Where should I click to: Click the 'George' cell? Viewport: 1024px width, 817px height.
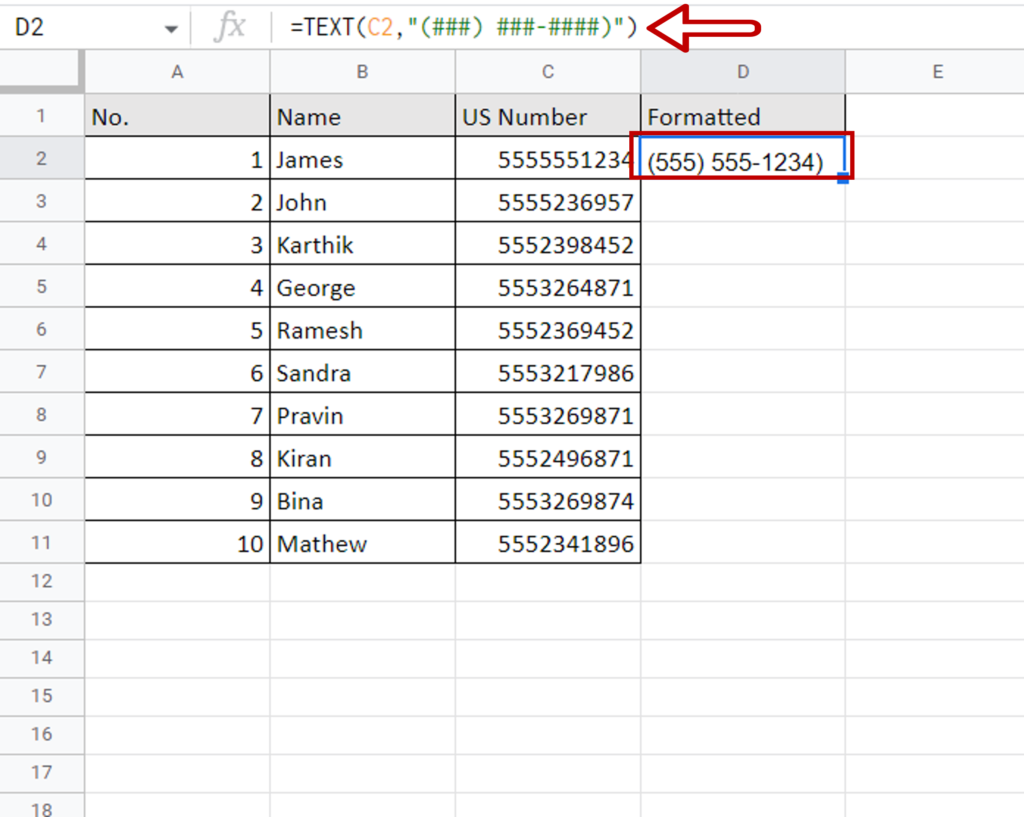click(362, 286)
